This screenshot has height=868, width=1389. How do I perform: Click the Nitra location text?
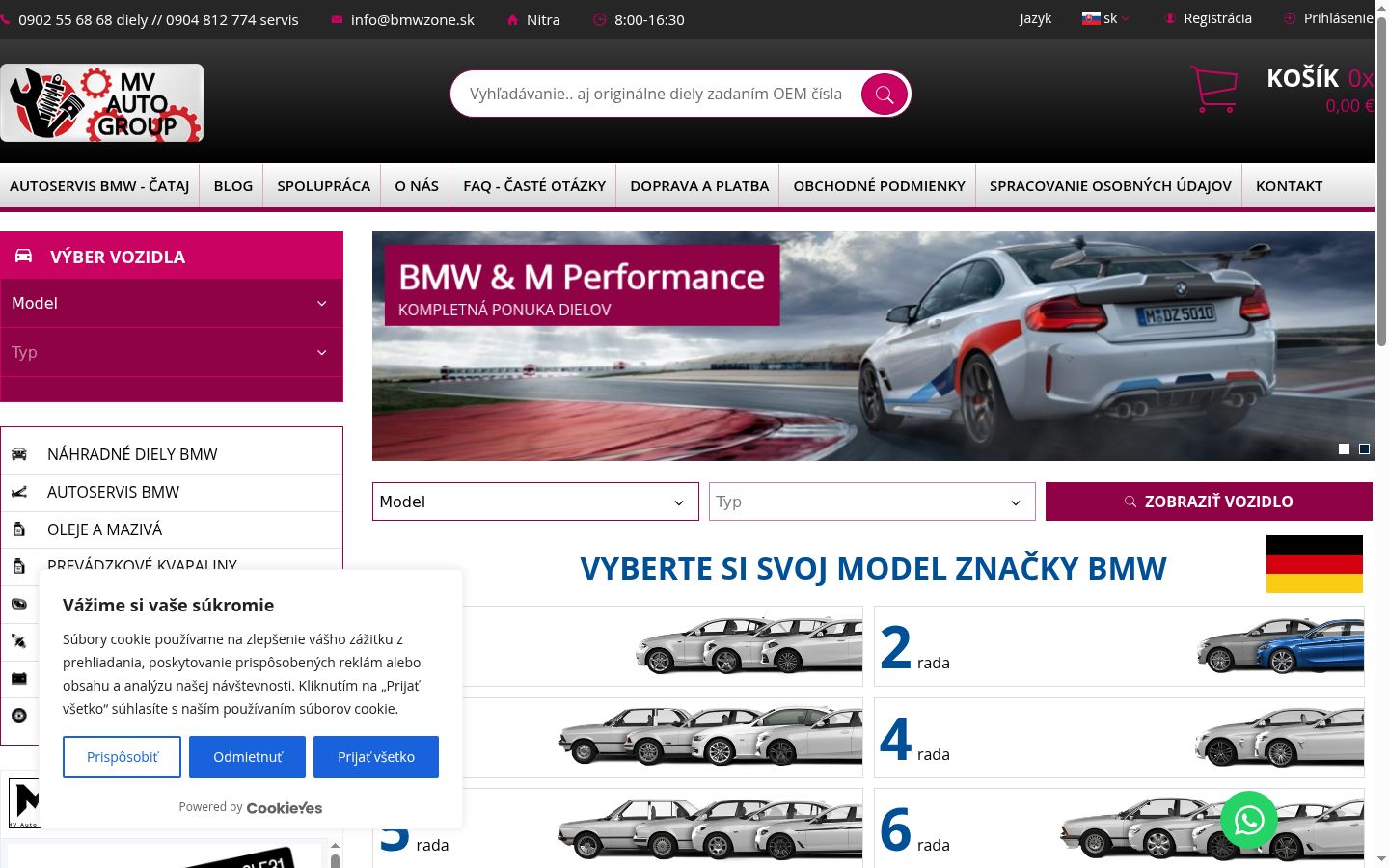[543, 19]
